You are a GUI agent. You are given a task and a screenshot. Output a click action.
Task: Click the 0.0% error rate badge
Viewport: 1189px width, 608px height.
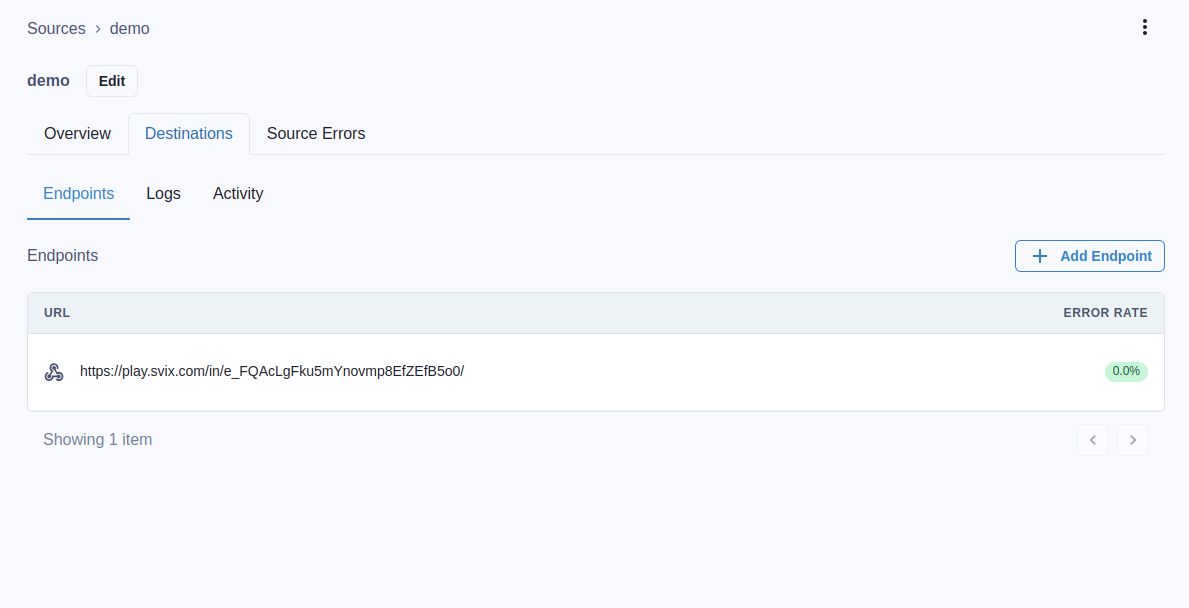click(1126, 371)
